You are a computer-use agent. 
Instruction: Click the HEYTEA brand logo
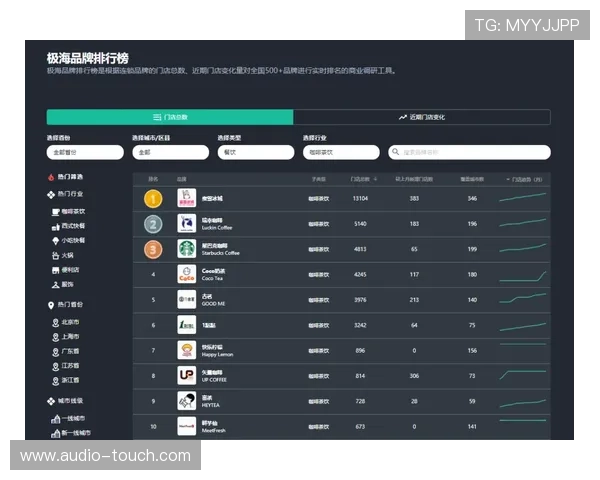(x=186, y=401)
